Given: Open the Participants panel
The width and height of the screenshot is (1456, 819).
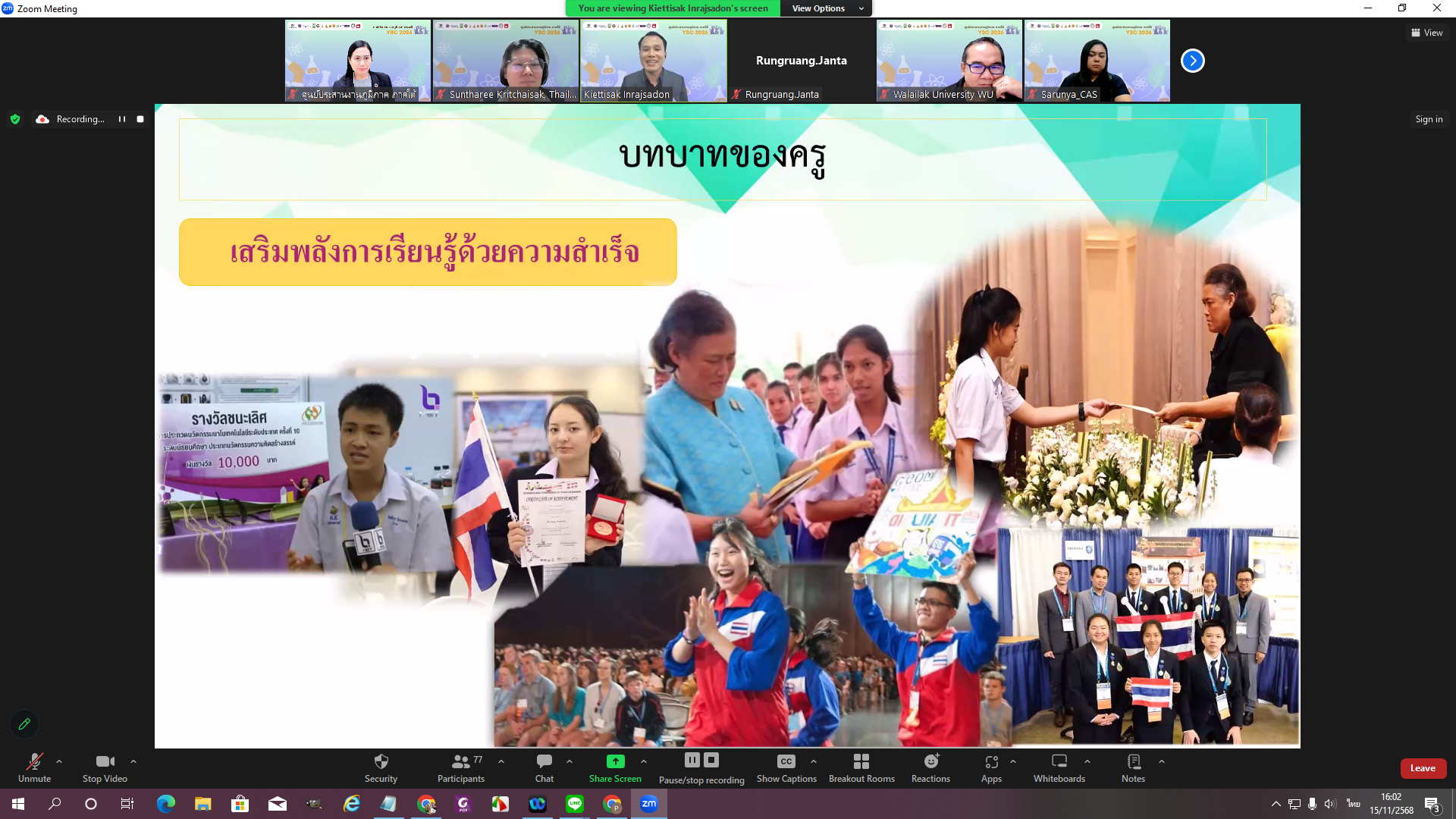Looking at the screenshot, I should 460,761.
